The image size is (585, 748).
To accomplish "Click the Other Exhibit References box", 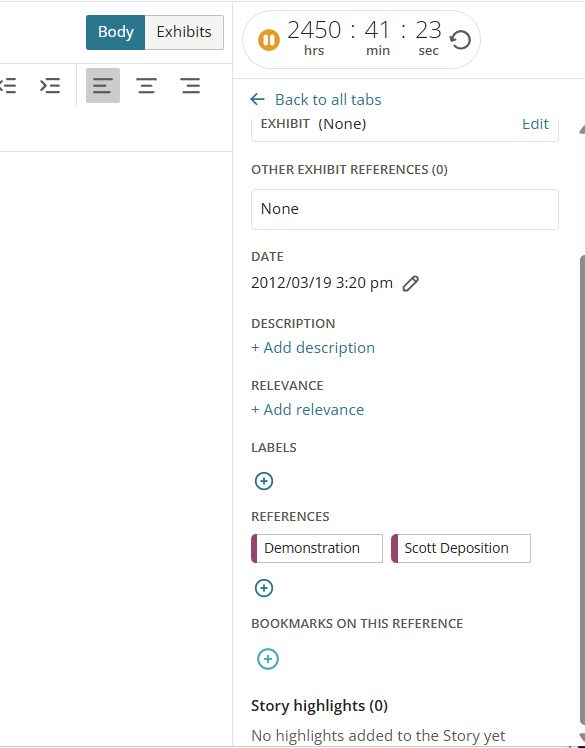I will coord(405,209).
